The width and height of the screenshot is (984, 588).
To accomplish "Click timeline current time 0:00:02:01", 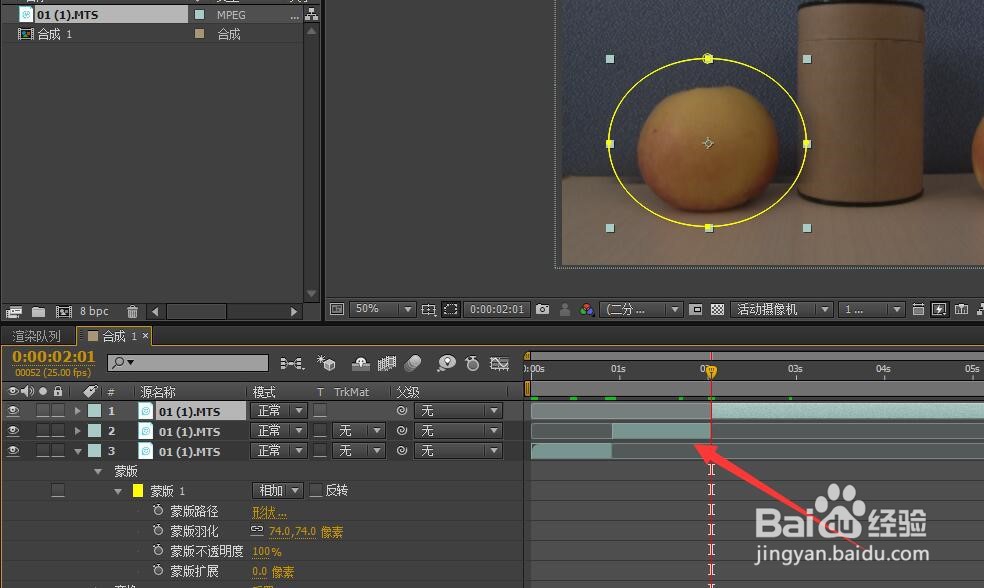I will [53, 356].
